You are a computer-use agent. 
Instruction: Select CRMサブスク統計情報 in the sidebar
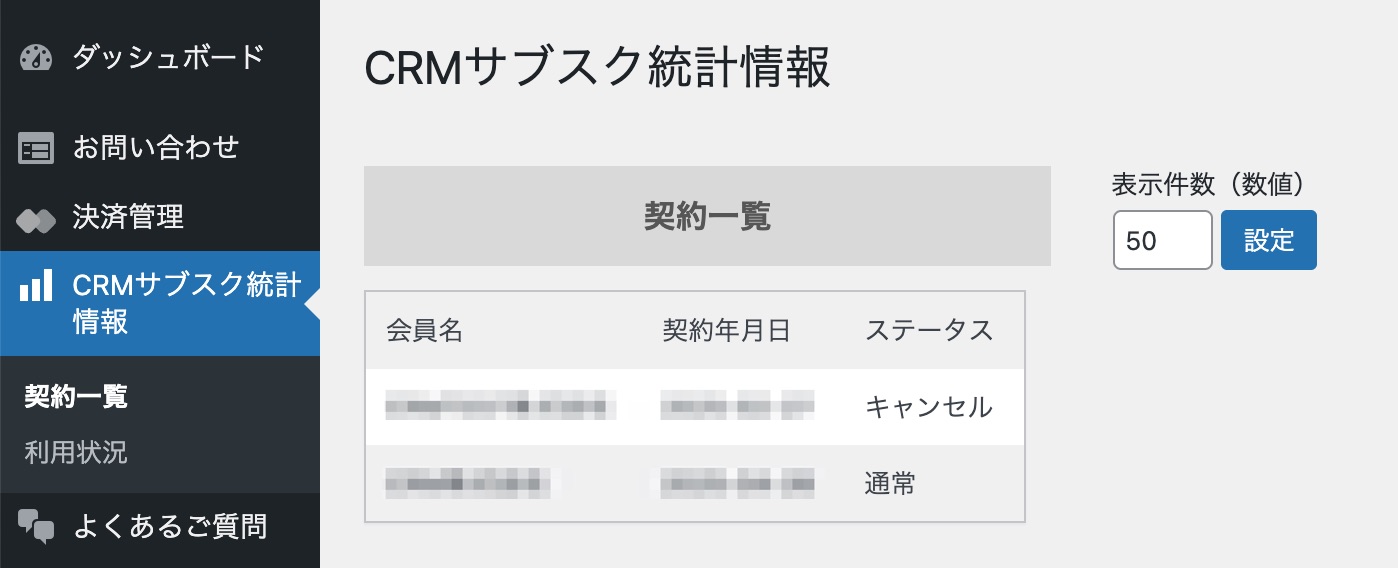point(186,304)
